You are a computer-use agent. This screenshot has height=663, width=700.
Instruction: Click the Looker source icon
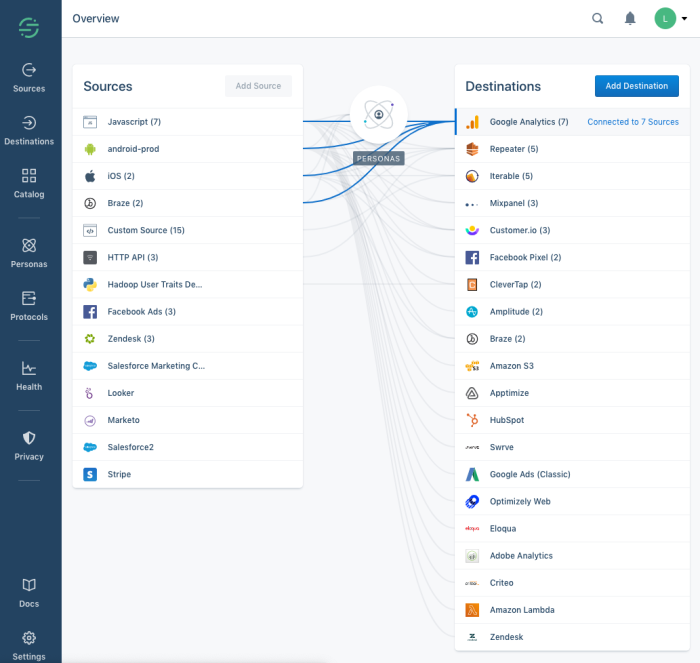click(x=90, y=393)
